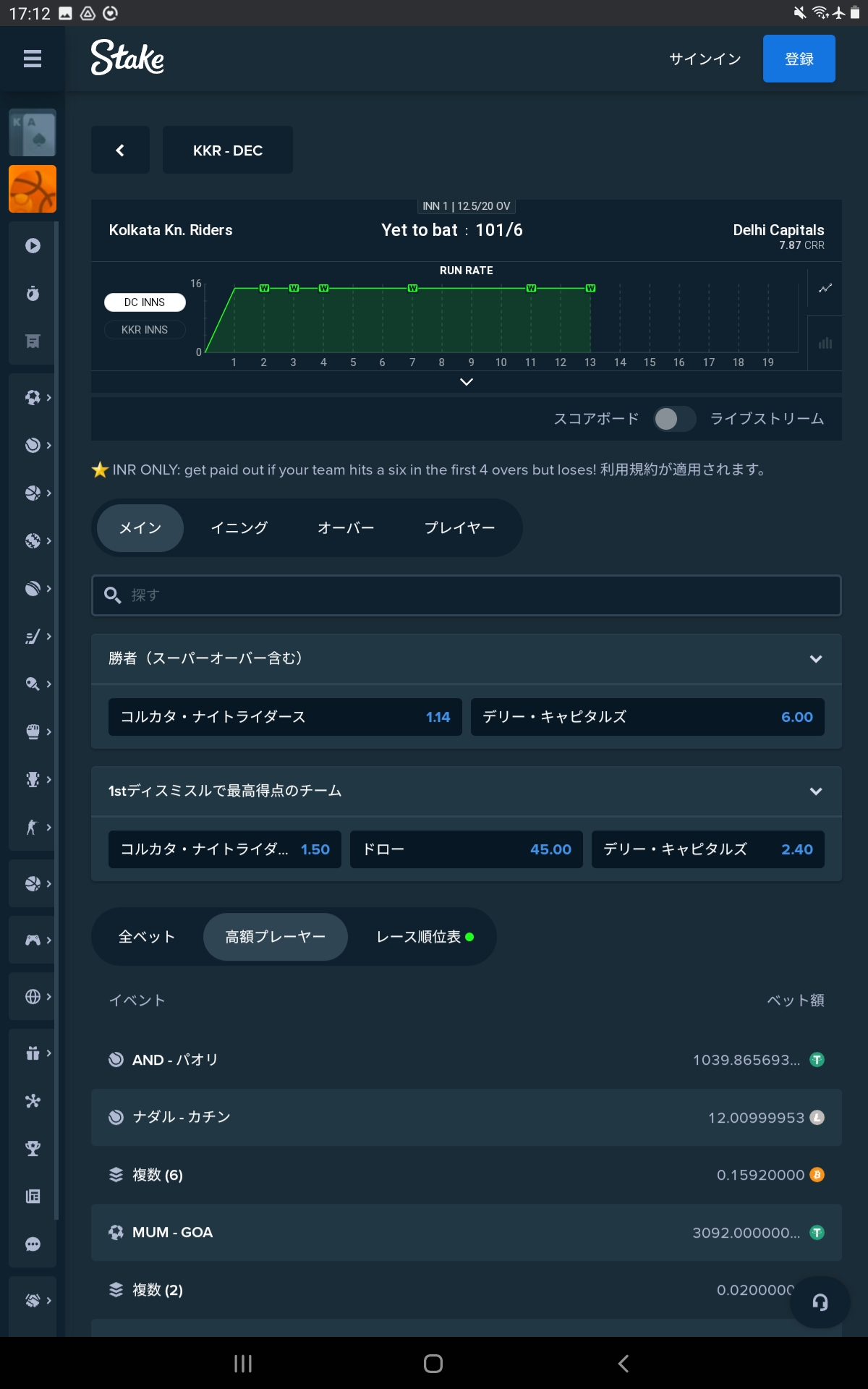Switch to the イニング tab
868x1389 pixels.
pyautogui.click(x=239, y=528)
